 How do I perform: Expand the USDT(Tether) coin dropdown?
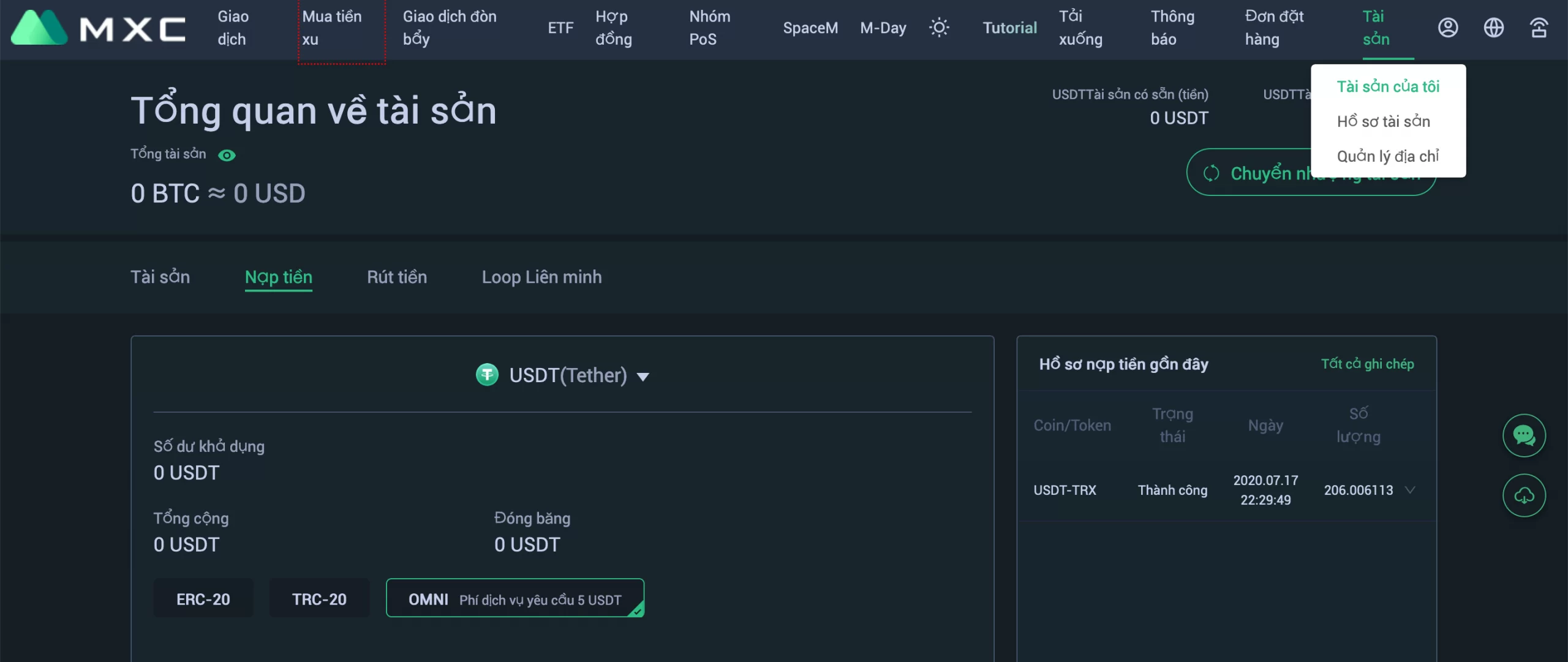643,377
